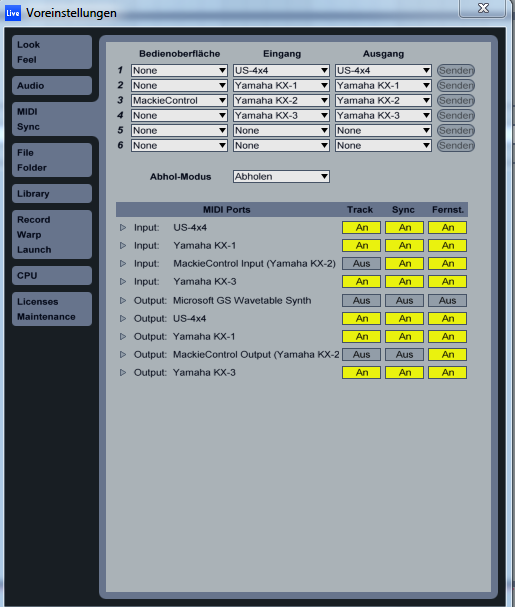Click the Senden button for row 3
Image resolution: width=515 pixels, height=607 pixels.
coord(456,101)
